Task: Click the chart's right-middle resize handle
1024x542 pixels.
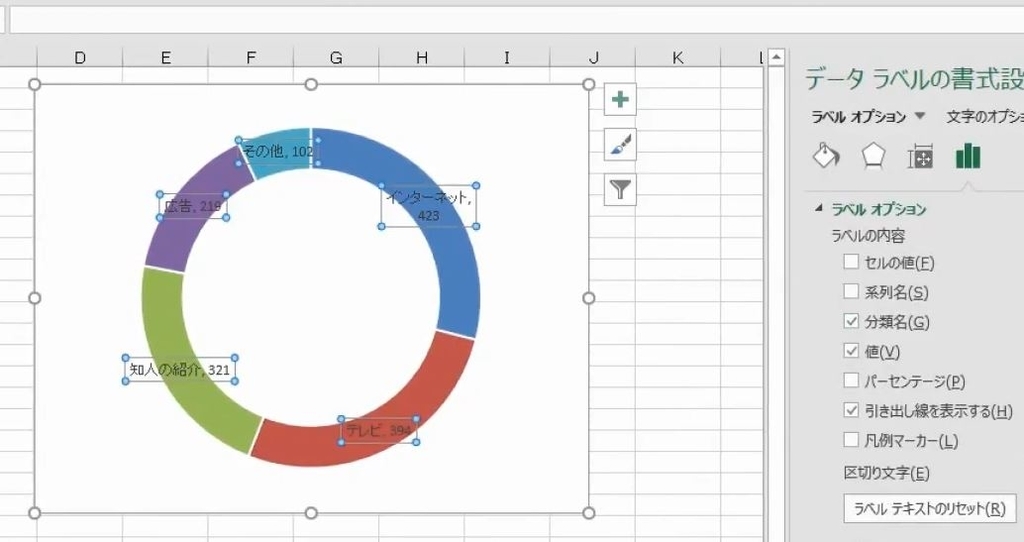Action: point(588,298)
